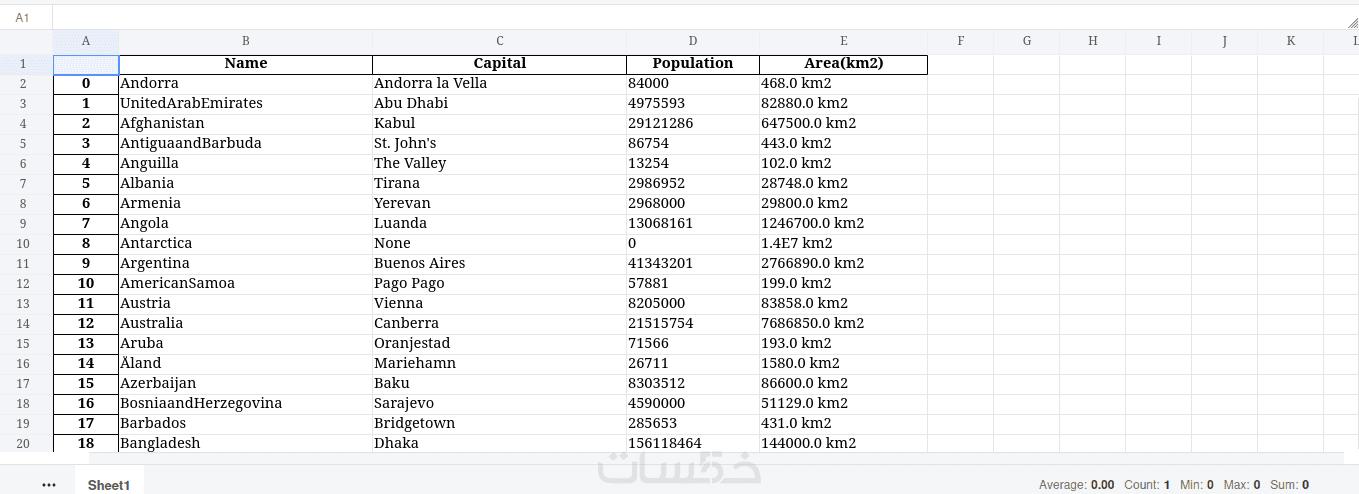Click the Capital header cell
Screen dimensions: 1359x494
pos(499,64)
